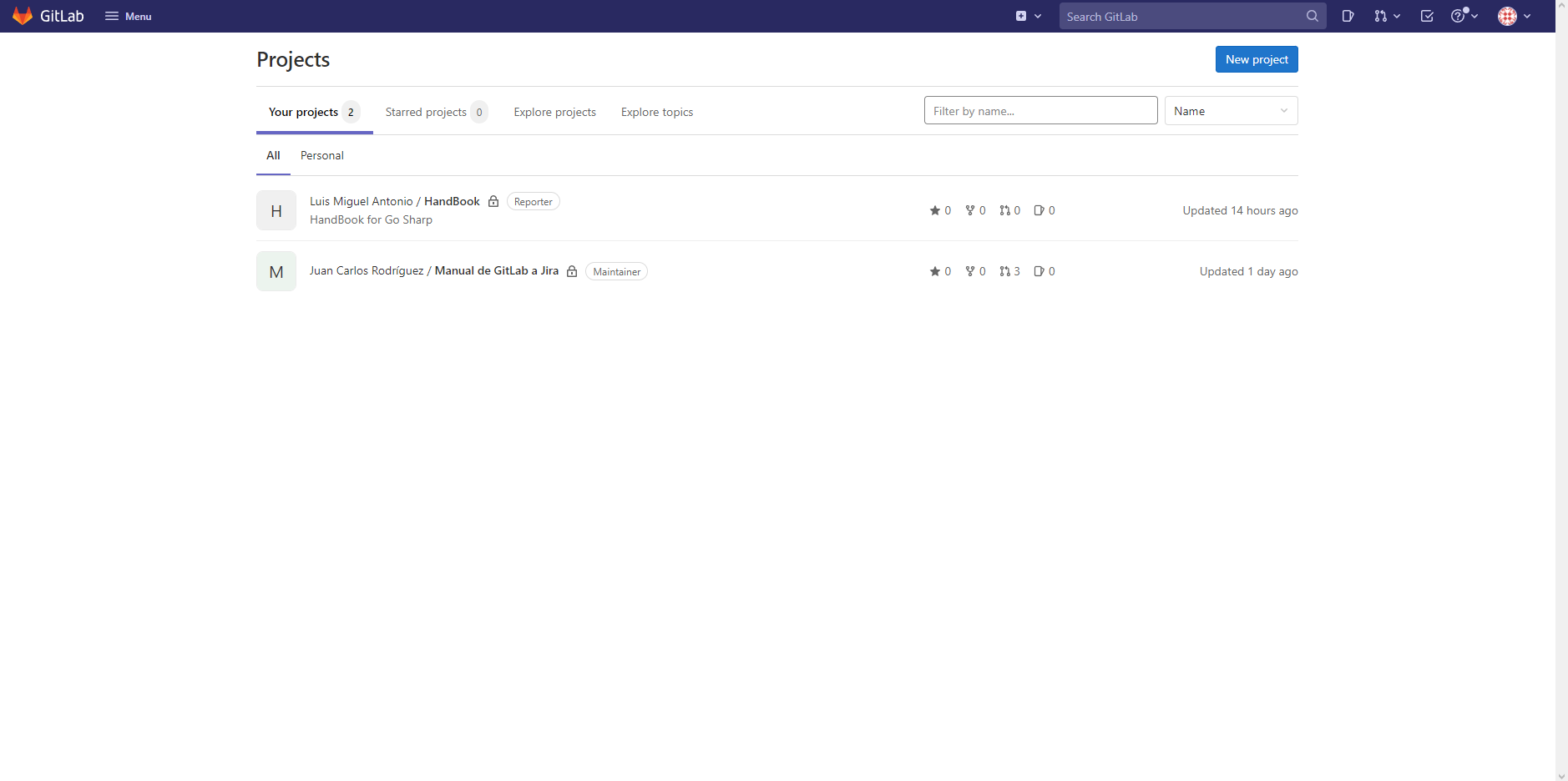1568x781 pixels.
Task: Click the HandBook for Go Sharp description
Action: pyautogui.click(x=371, y=219)
